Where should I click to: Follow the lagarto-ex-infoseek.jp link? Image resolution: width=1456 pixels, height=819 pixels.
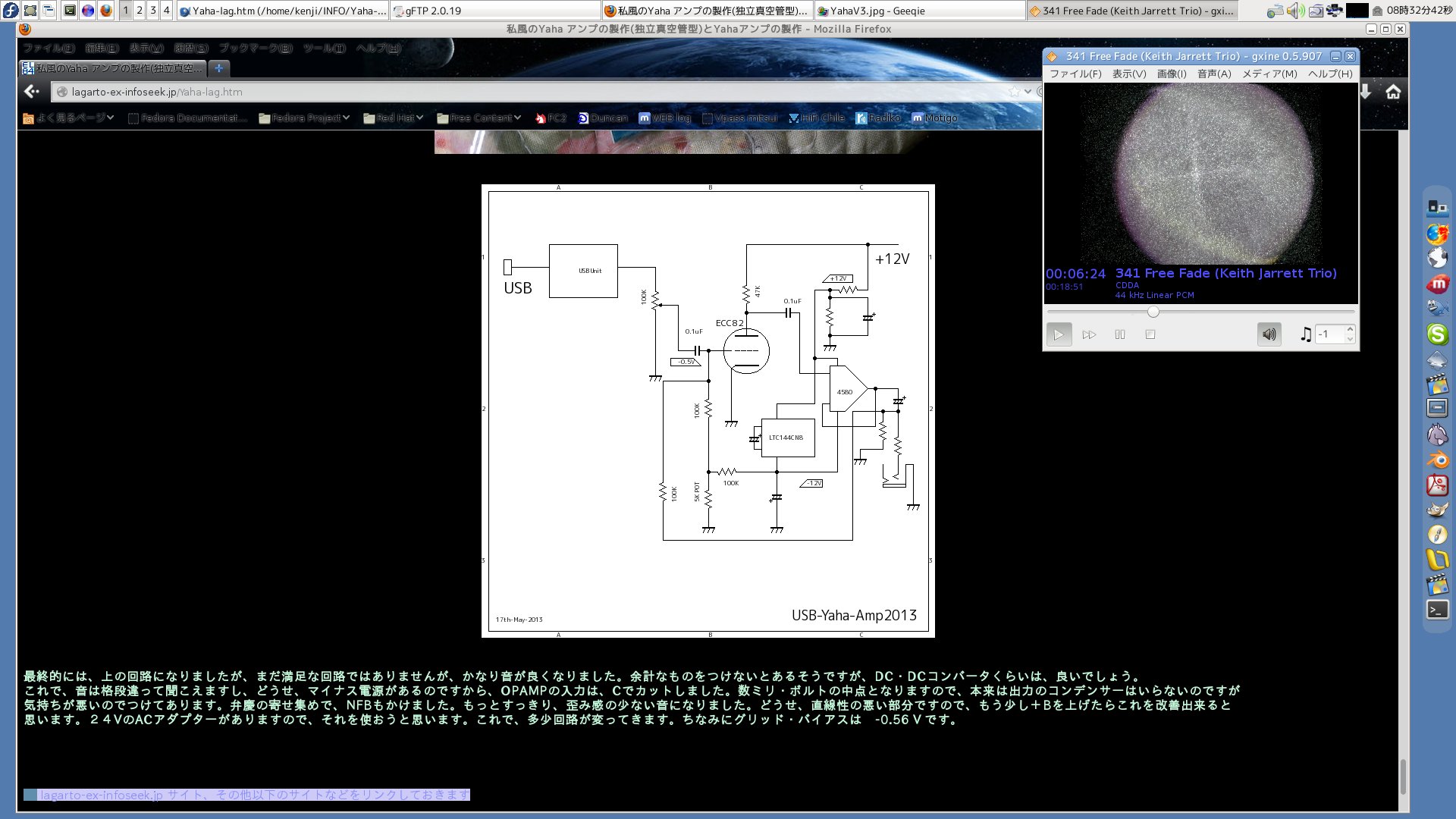(101, 795)
